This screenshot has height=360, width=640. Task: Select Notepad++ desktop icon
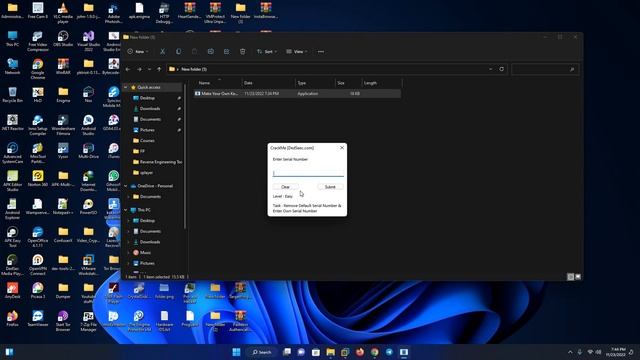pyautogui.click(x=63, y=207)
